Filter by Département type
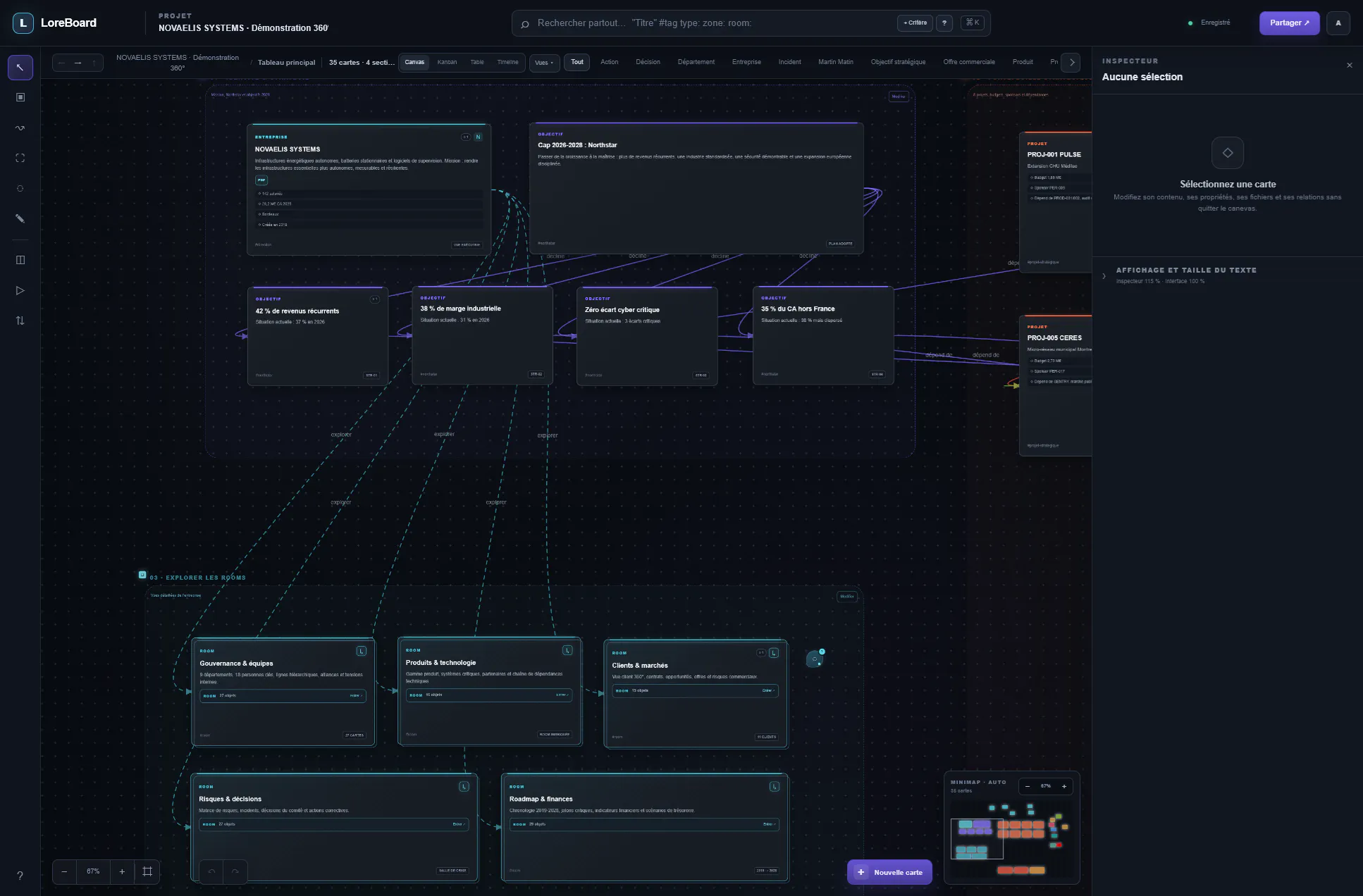Viewport: 1363px width, 896px height. [x=696, y=63]
